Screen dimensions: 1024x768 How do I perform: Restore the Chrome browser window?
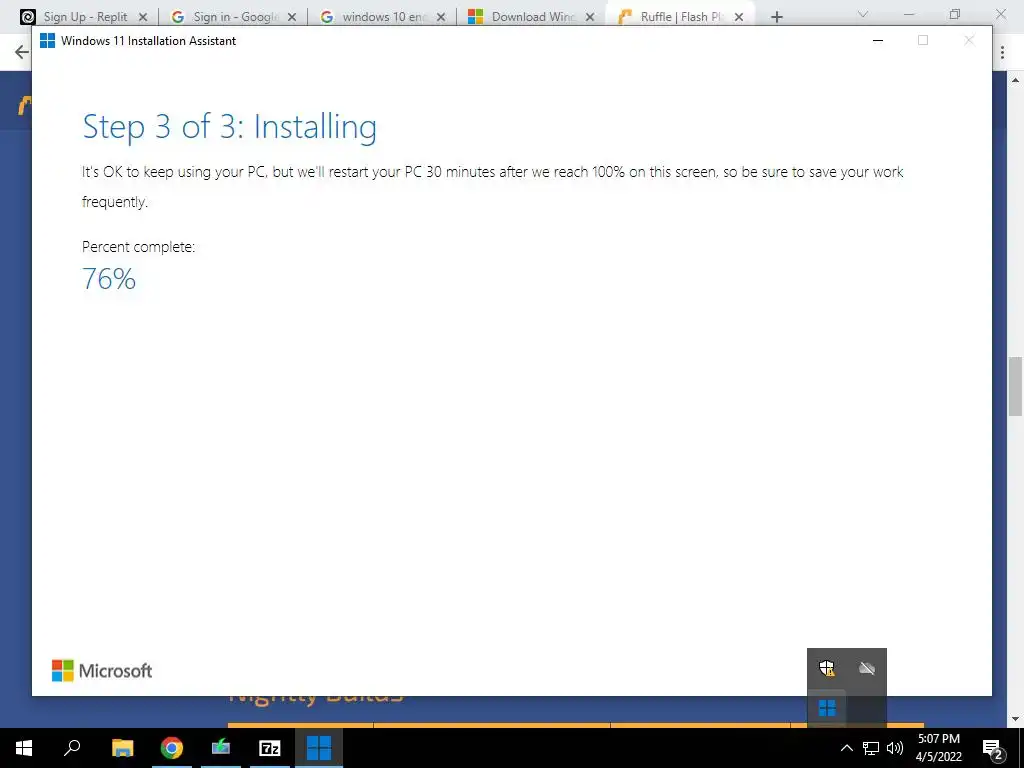(955, 14)
